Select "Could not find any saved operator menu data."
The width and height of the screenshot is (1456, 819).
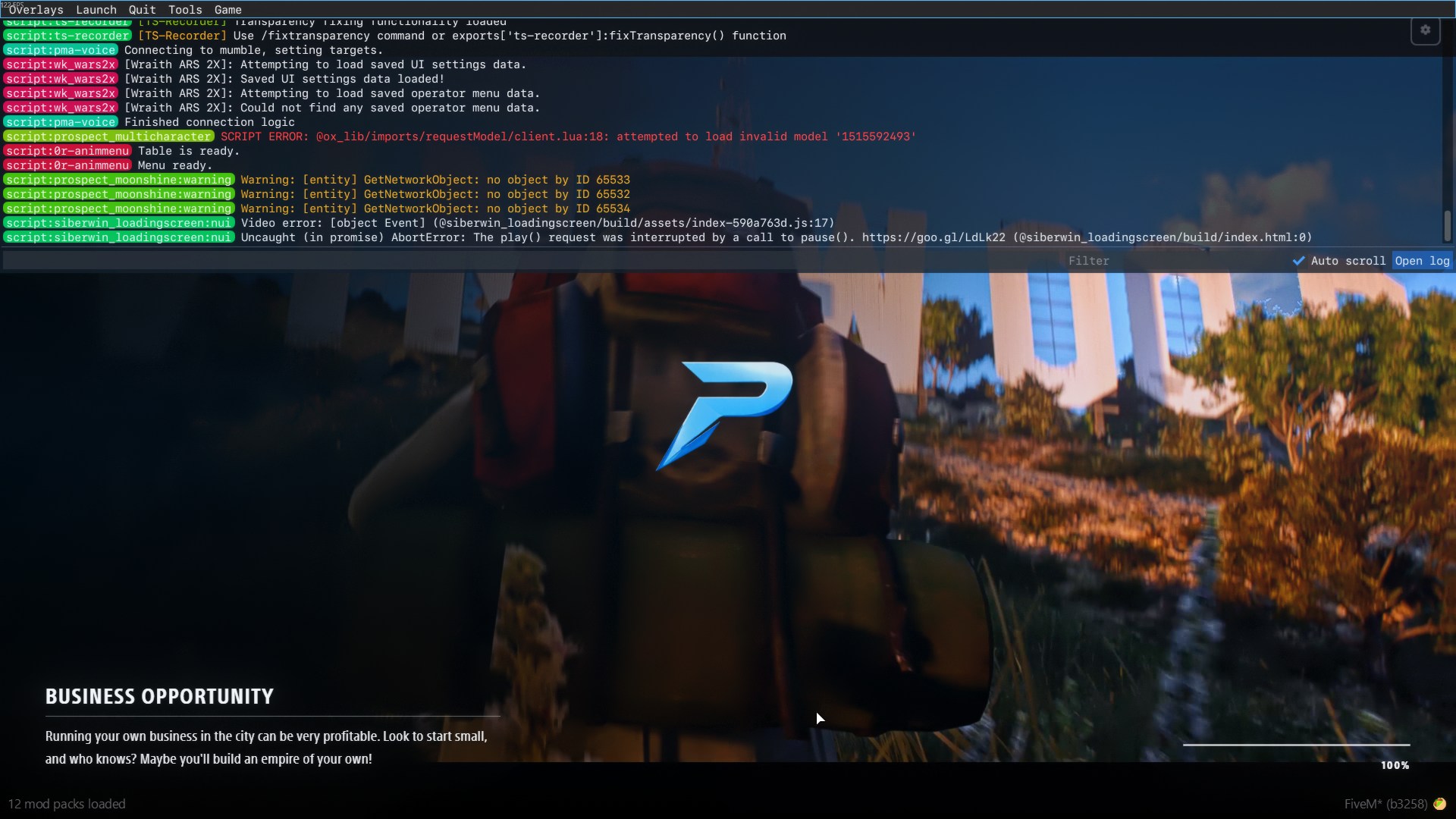390,108
